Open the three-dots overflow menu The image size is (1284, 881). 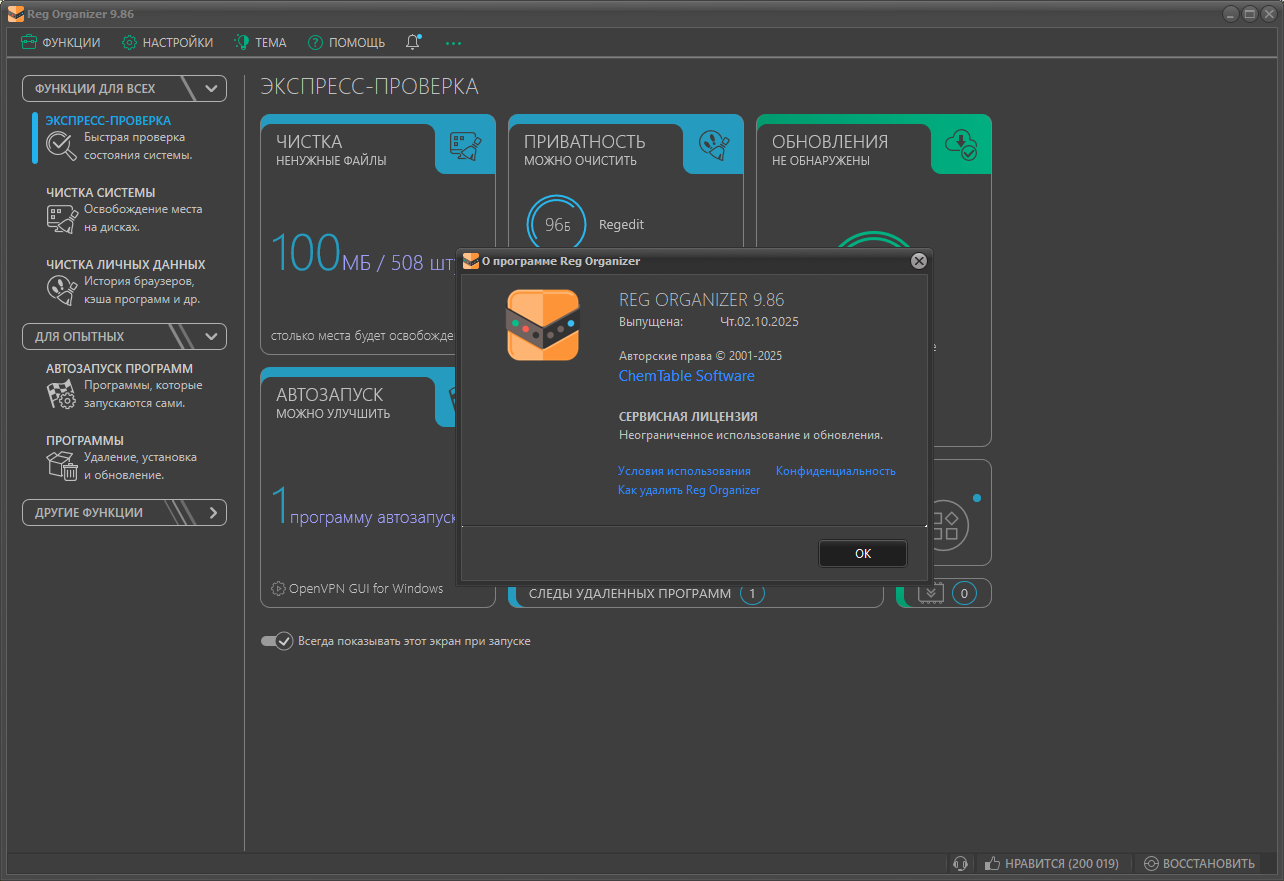click(x=453, y=43)
